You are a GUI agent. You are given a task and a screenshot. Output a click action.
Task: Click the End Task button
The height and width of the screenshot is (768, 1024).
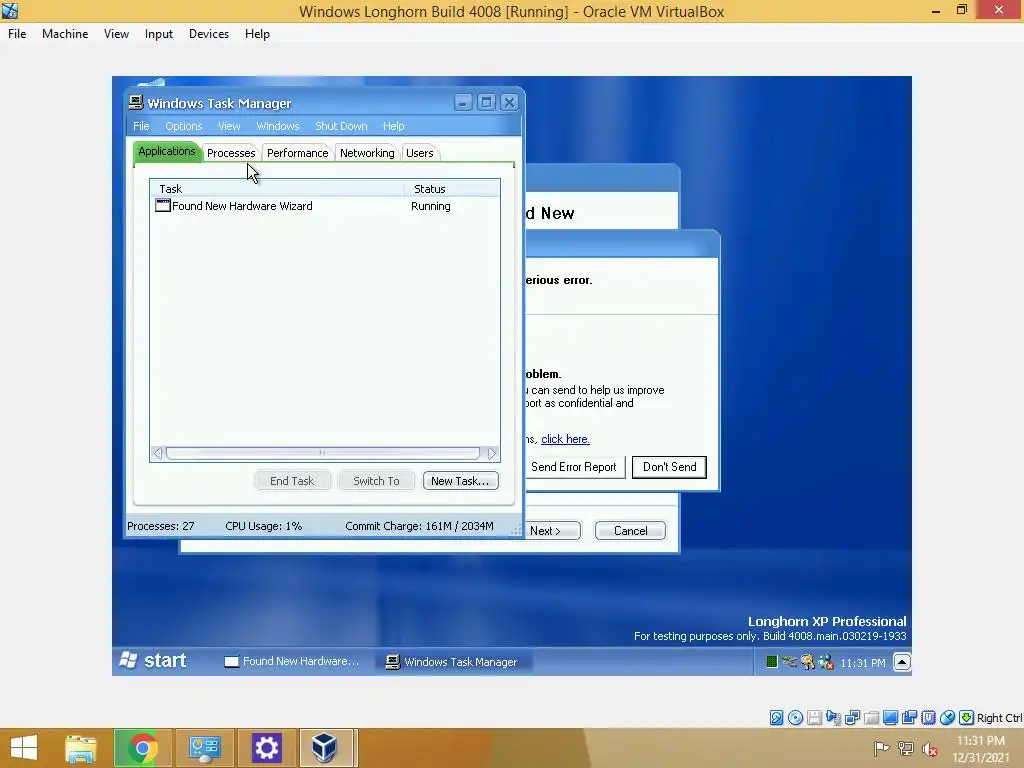[x=292, y=481]
